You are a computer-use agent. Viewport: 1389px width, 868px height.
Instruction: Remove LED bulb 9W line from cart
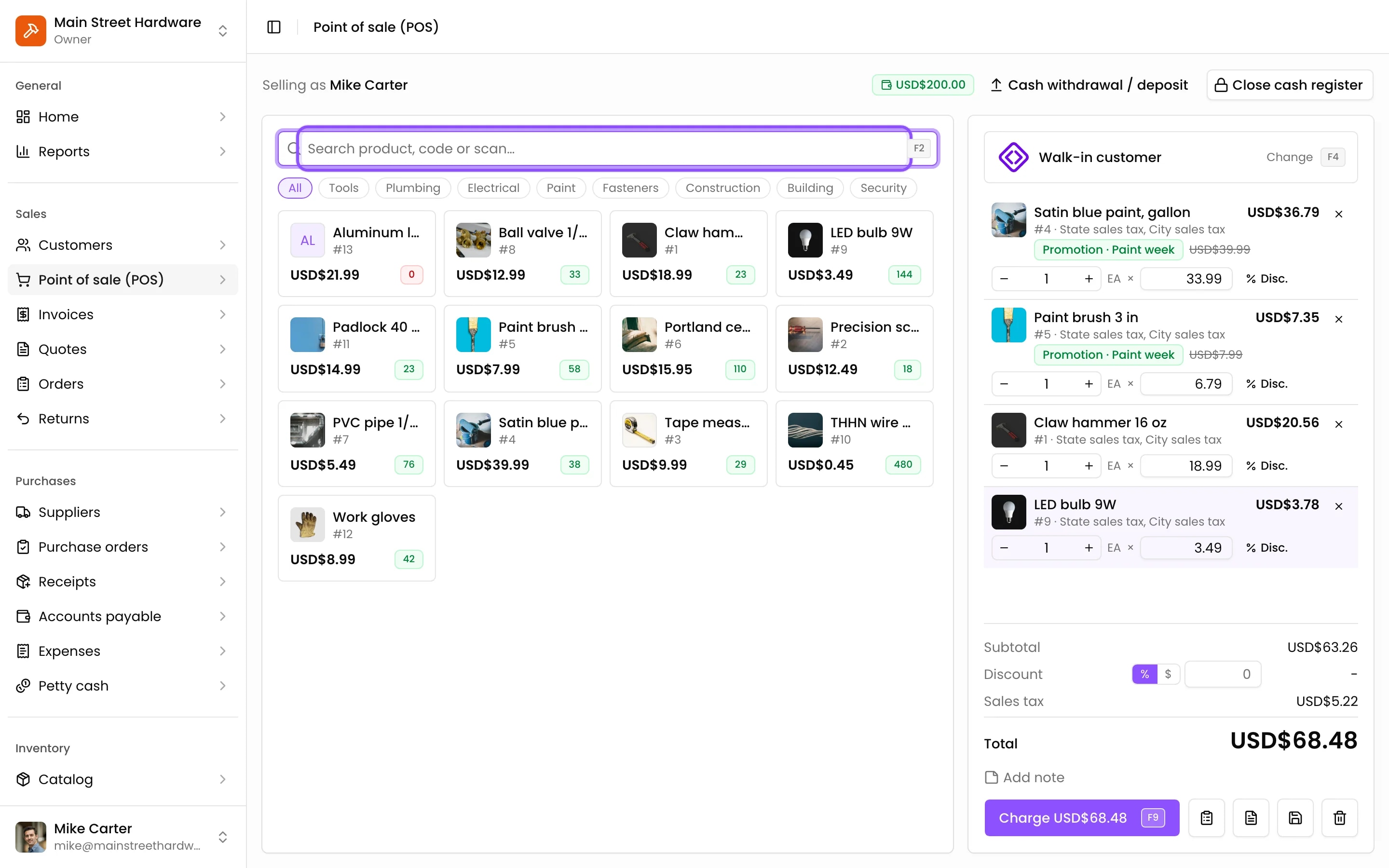(x=1338, y=506)
